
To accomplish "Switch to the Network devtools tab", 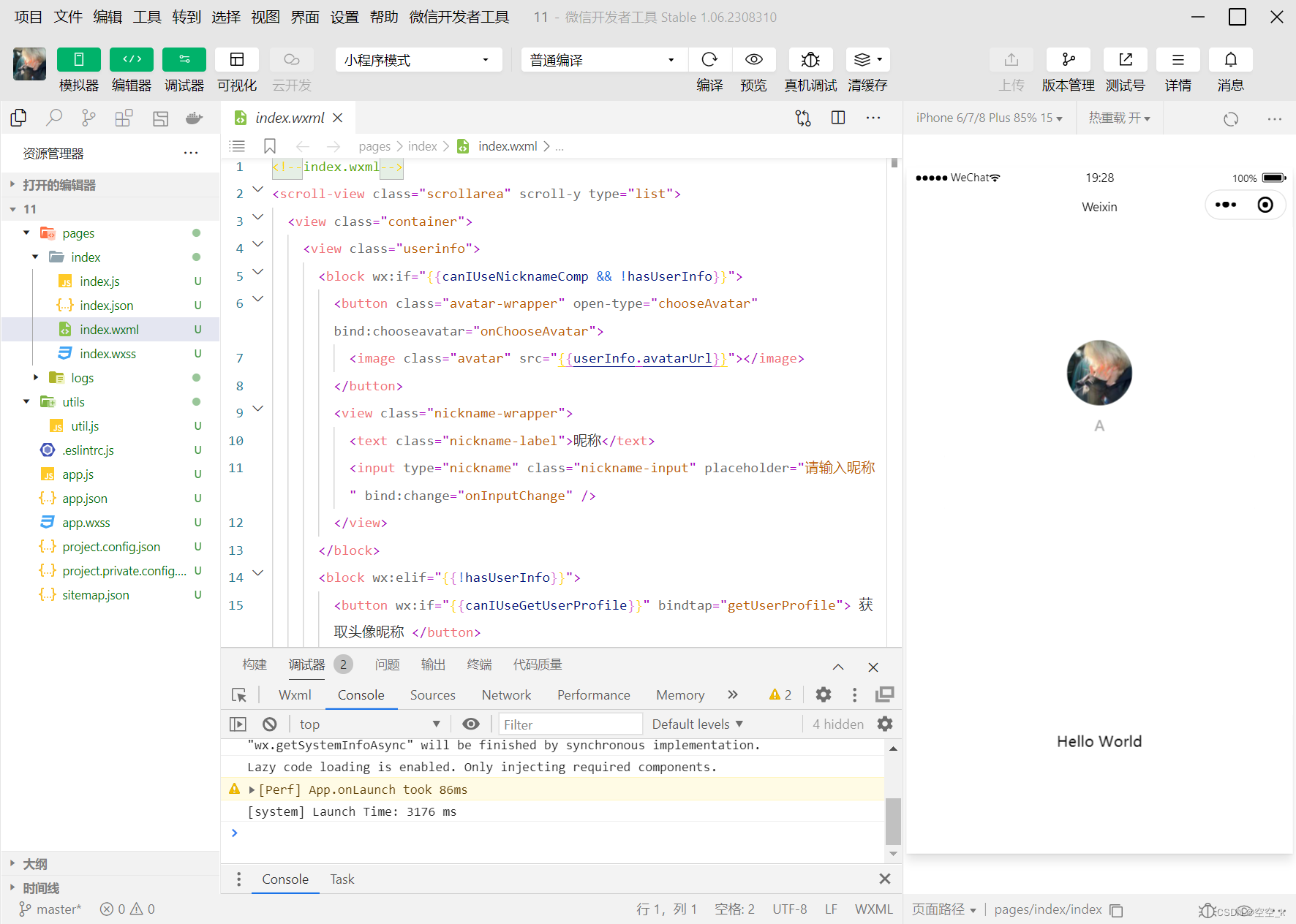I will 506,695.
